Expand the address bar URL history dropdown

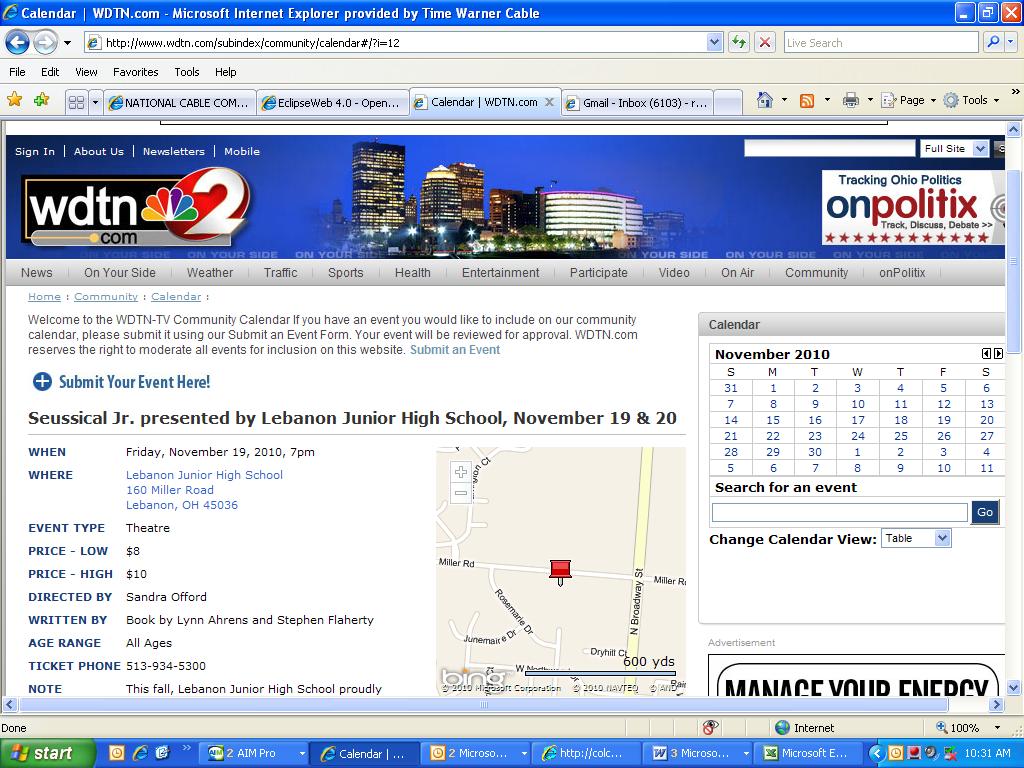[x=714, y=42]
